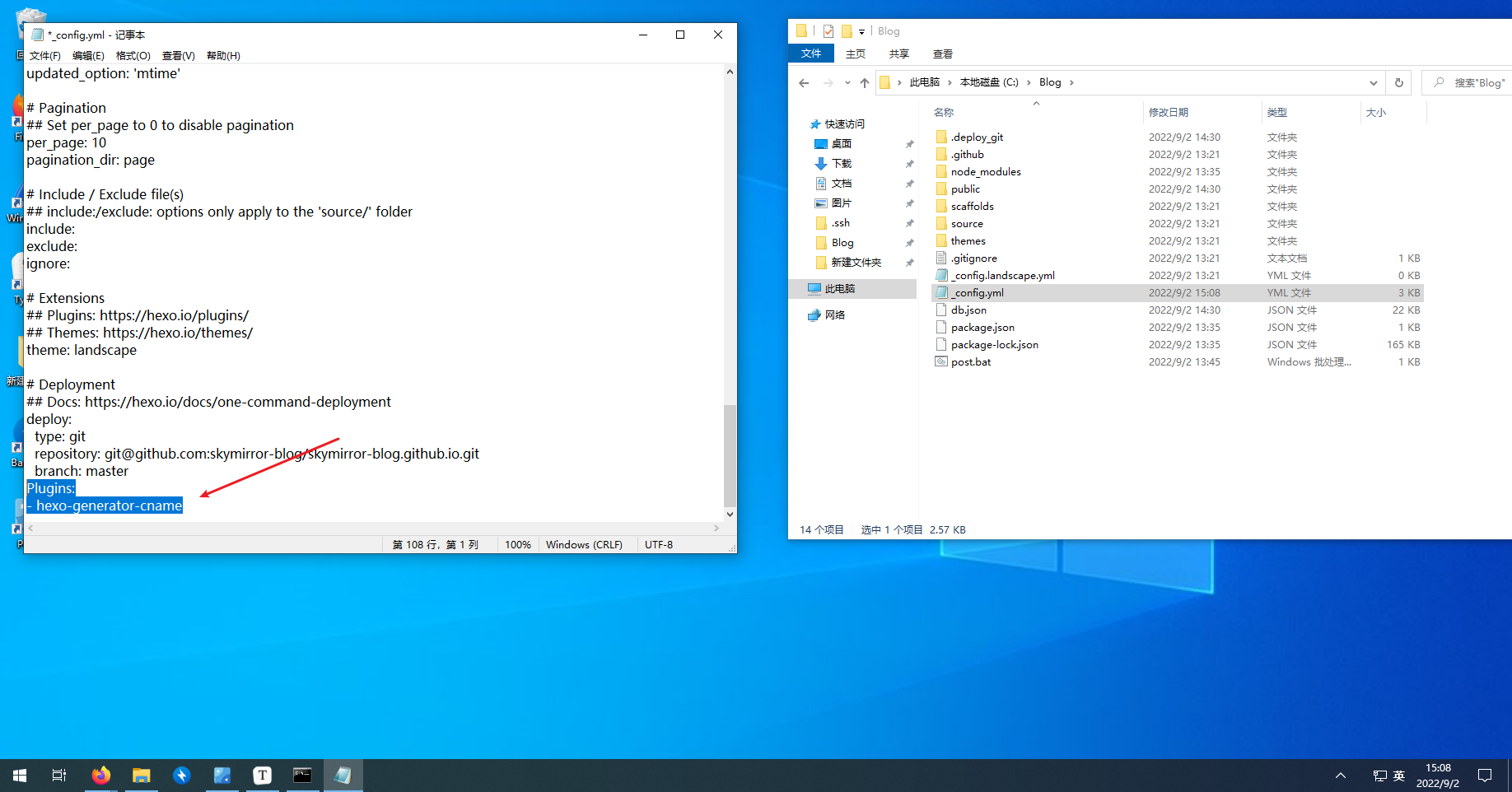Screen dimensions: 1512x792
Task: Launch Firefox from the taskbar
Action: [x=101, y=776]
